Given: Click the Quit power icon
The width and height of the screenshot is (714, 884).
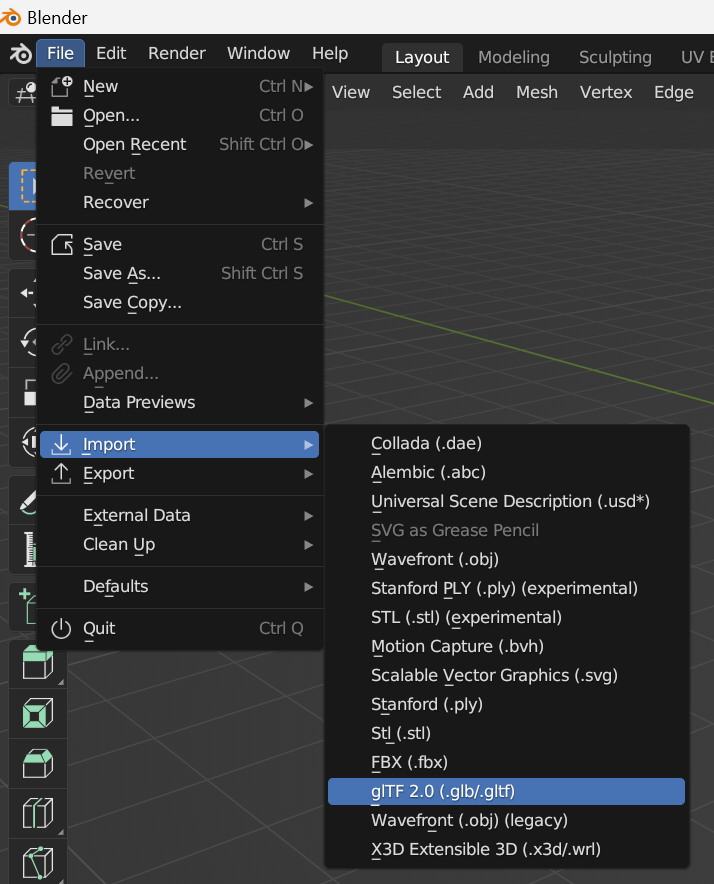Looking at the screenshot, I should tap(61, 629).
